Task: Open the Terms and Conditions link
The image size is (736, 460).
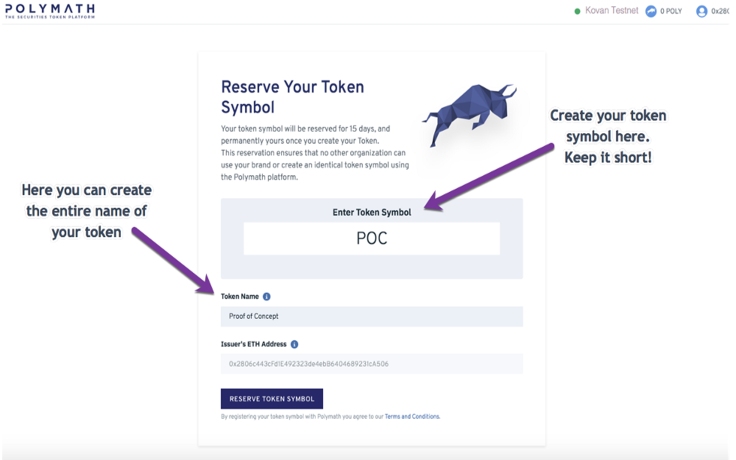Action: click(x=412, y=416)
